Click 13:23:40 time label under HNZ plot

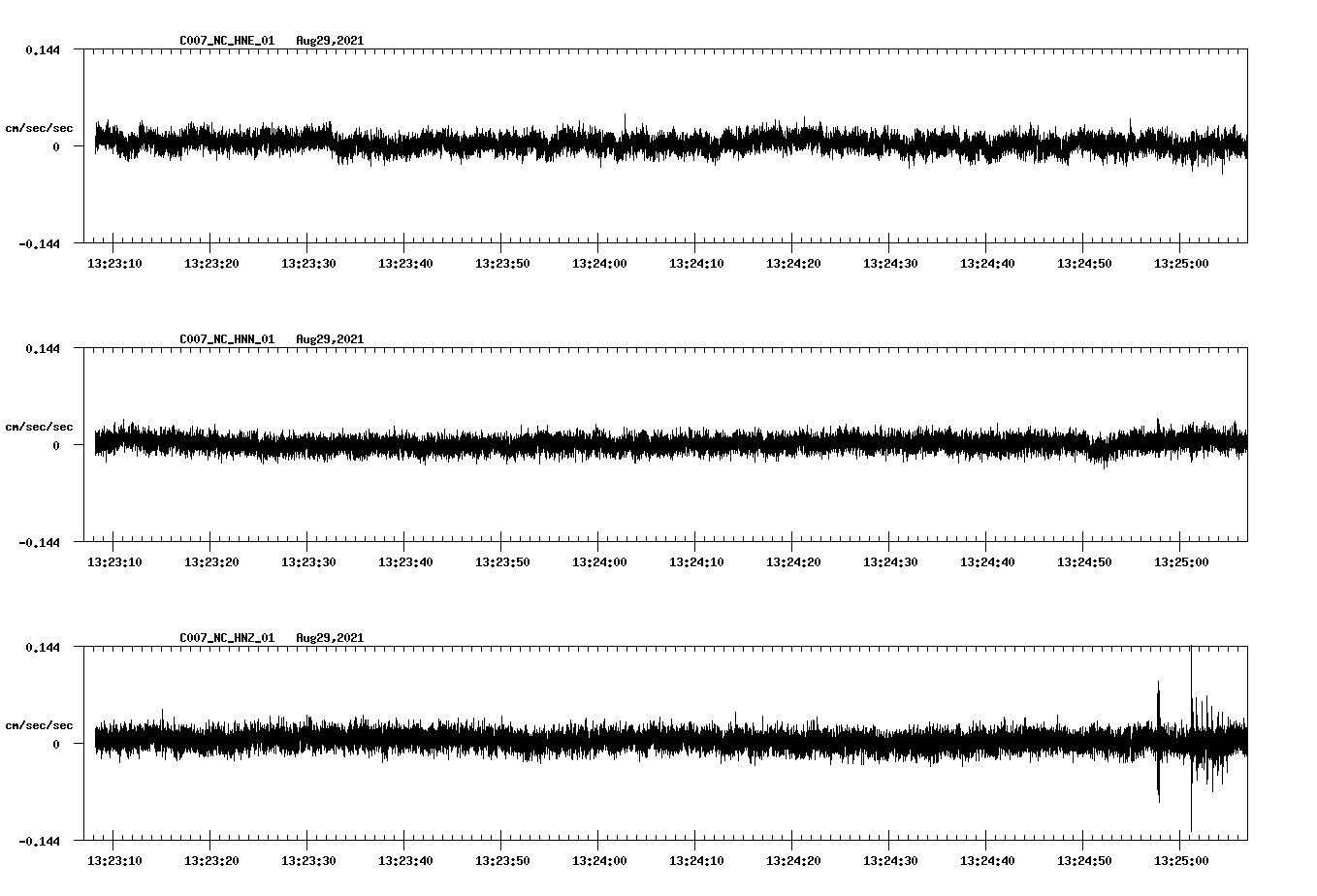(405, 860)
